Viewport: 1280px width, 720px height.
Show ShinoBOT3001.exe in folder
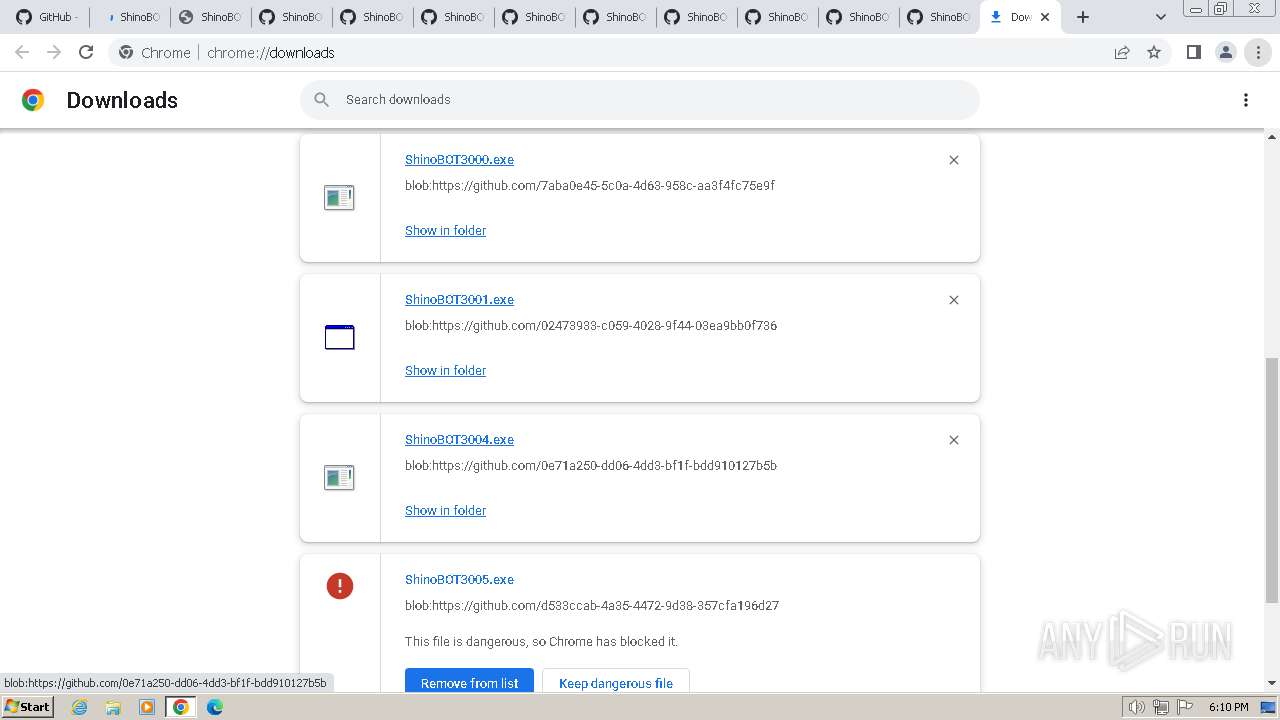pyautogui.click(x=445, y=371)
